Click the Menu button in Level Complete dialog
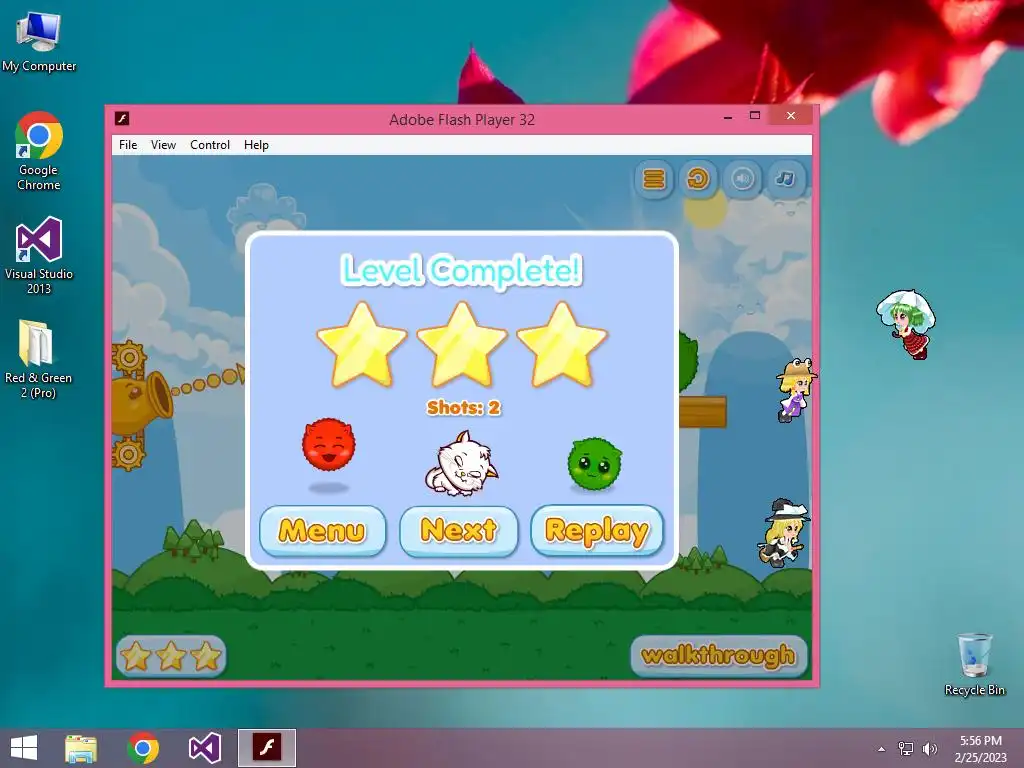 [x=322, y=531]
